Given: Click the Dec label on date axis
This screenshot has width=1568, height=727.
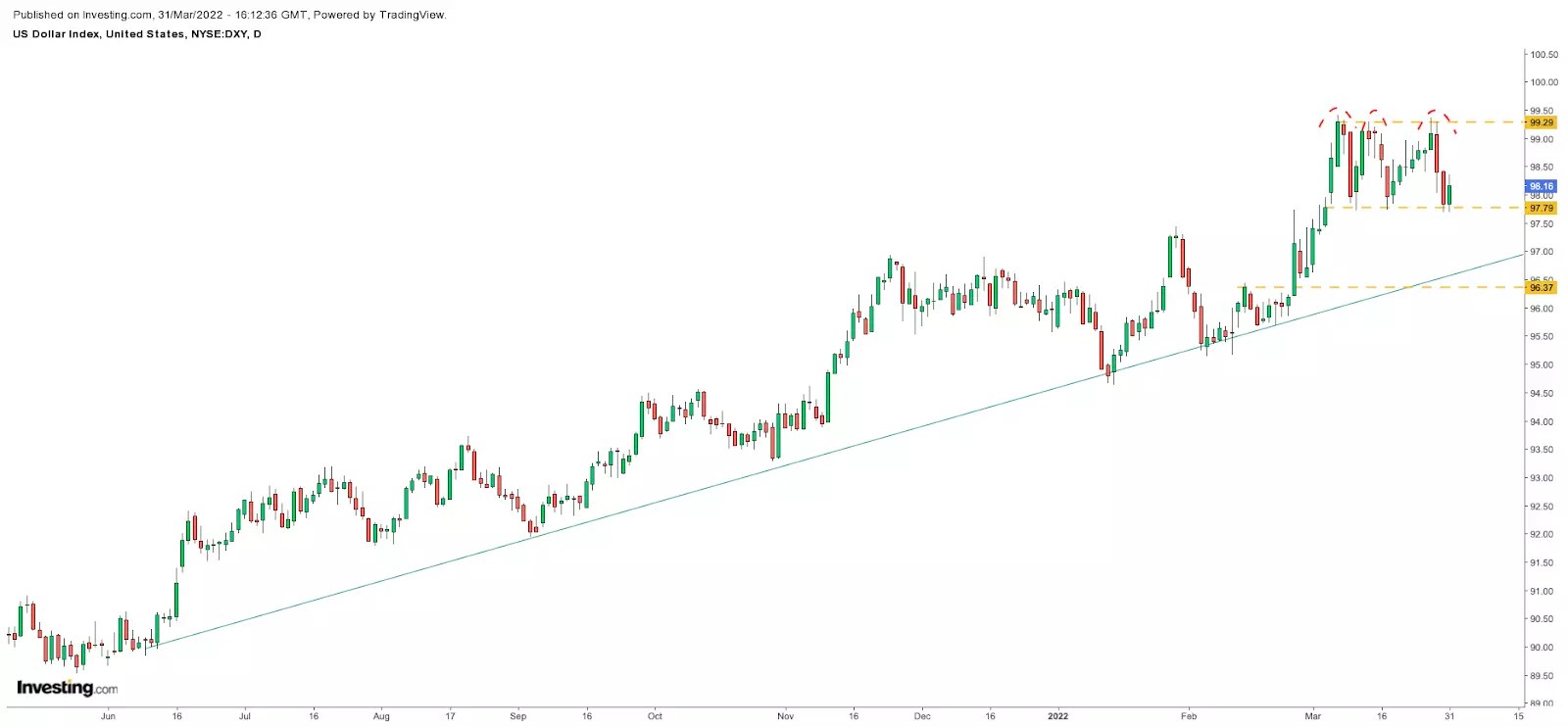Looking at the screenshot, I should click(x=922, y=716).
